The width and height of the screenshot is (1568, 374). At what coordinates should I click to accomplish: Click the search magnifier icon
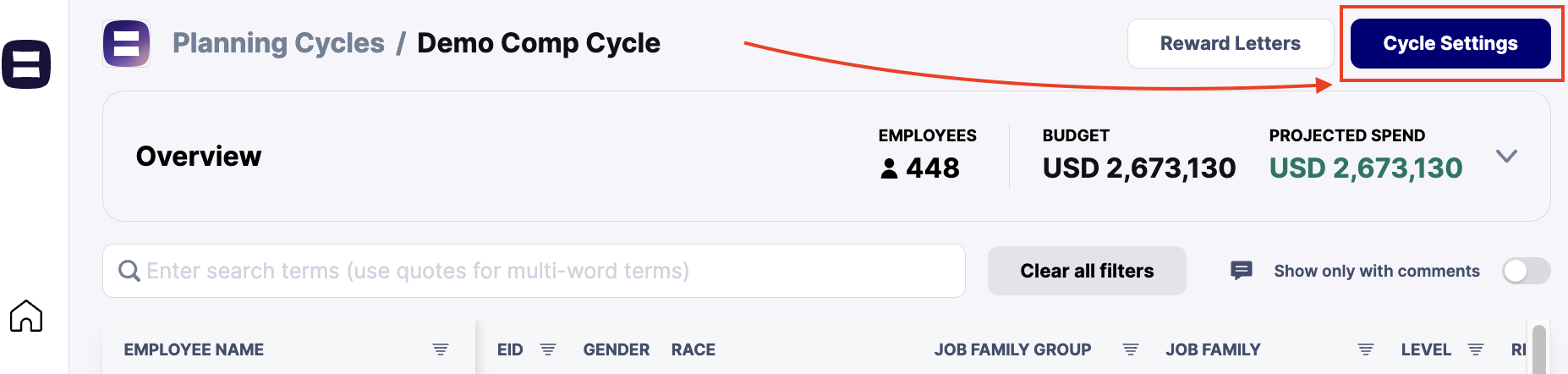pos(129,271)
